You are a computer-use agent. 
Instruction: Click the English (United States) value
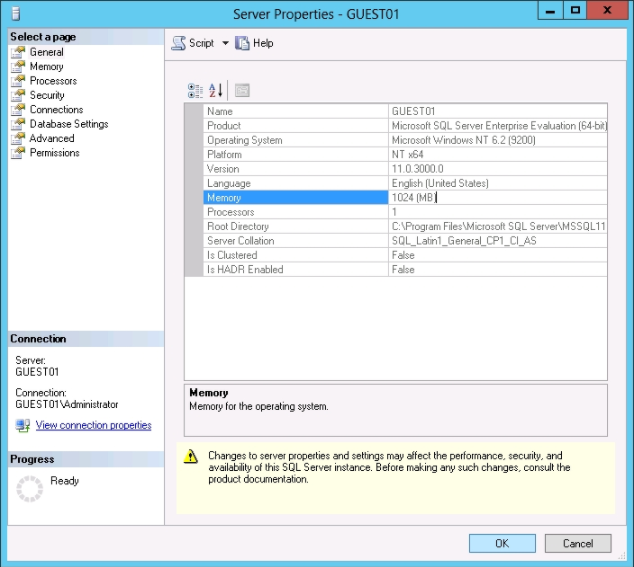click(x=440, y=183)
